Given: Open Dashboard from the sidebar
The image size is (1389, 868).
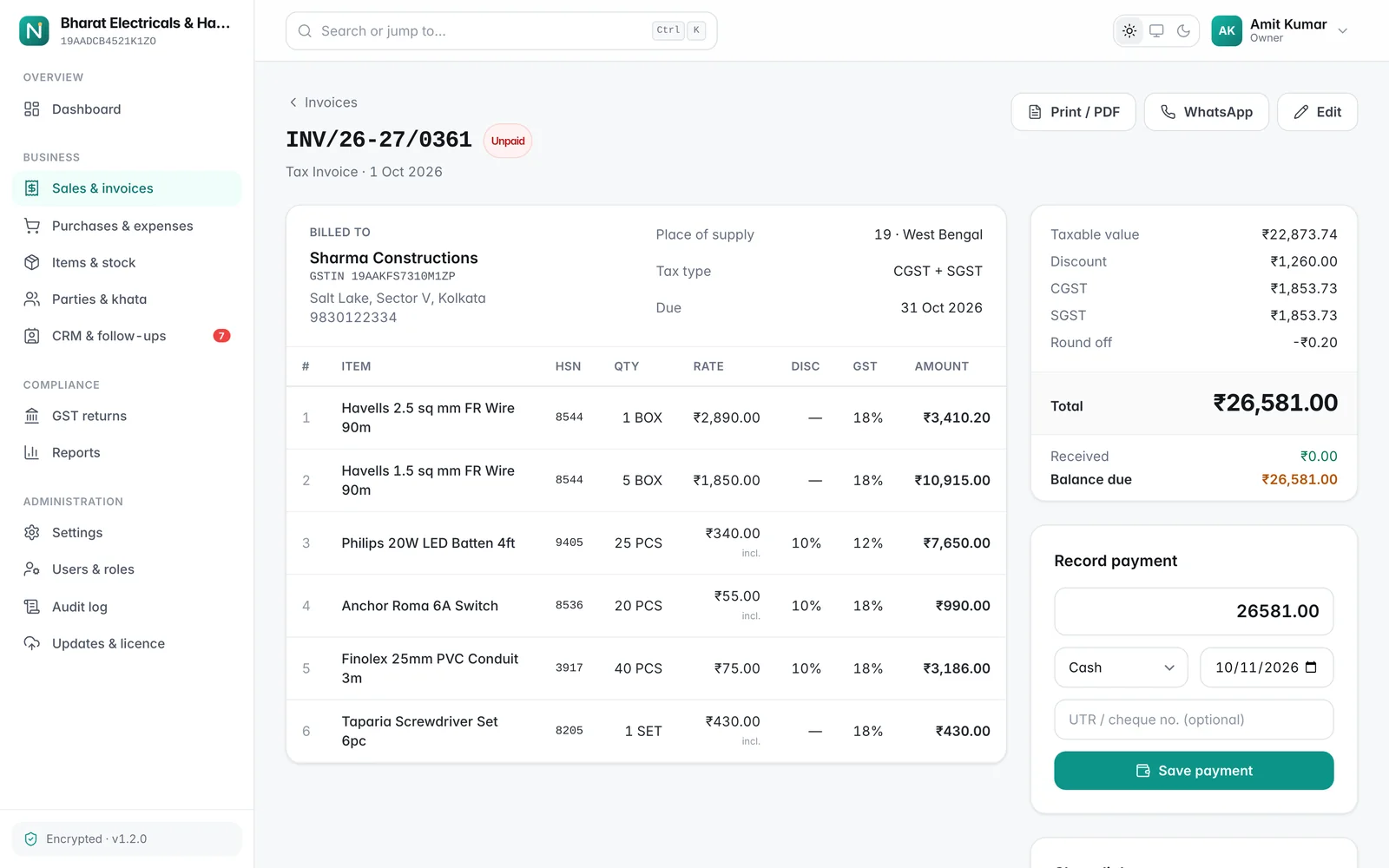Looking at the screenshot, I should coord(127,109).
